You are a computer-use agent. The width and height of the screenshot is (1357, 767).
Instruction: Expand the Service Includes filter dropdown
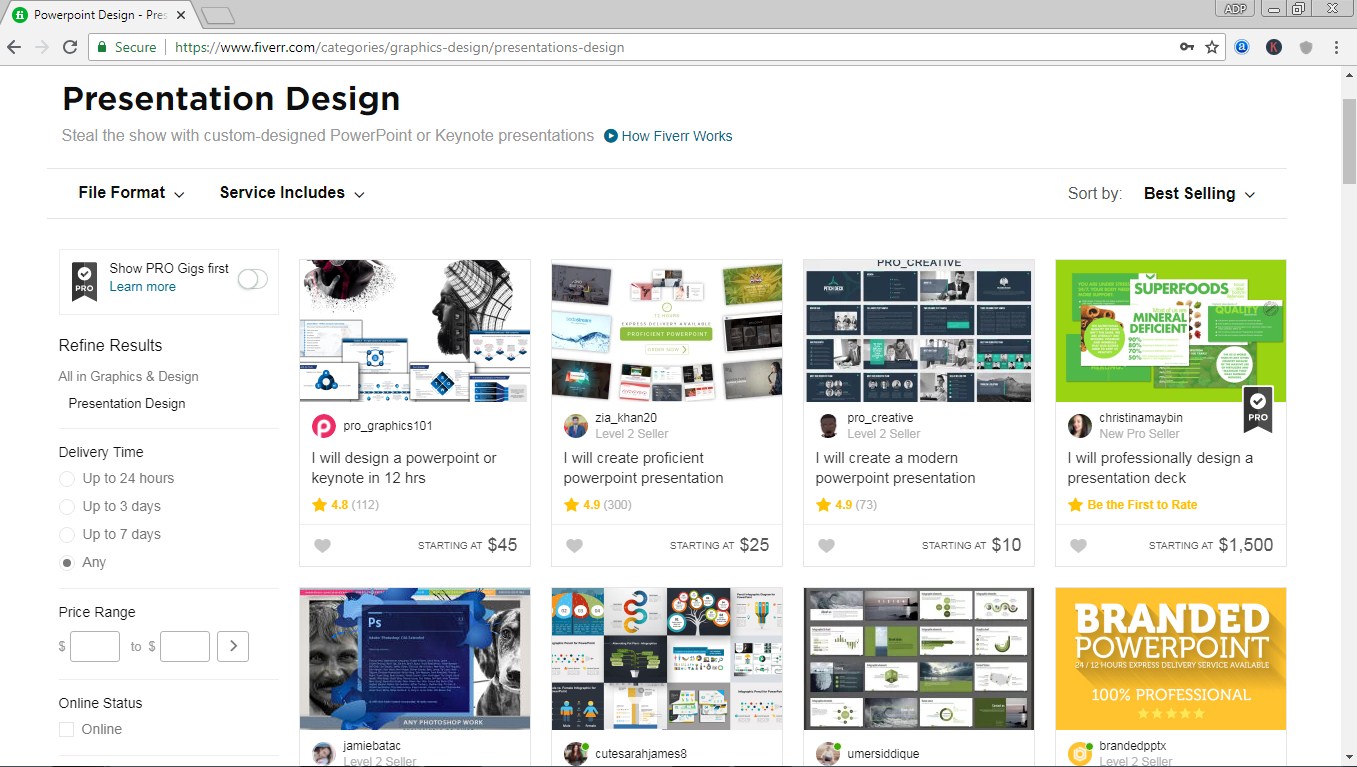292,193
